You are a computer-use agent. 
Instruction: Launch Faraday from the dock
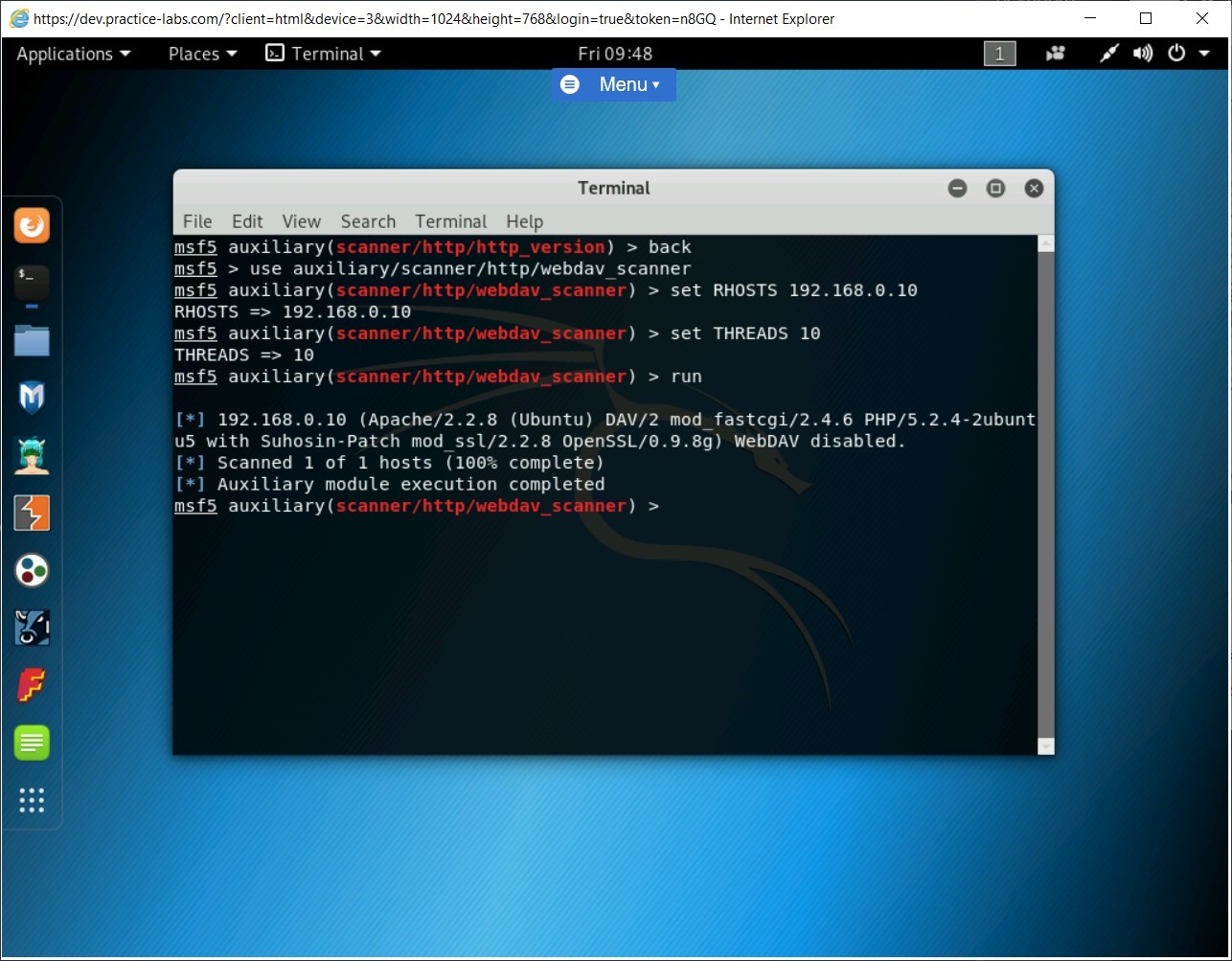click(32, 685)
